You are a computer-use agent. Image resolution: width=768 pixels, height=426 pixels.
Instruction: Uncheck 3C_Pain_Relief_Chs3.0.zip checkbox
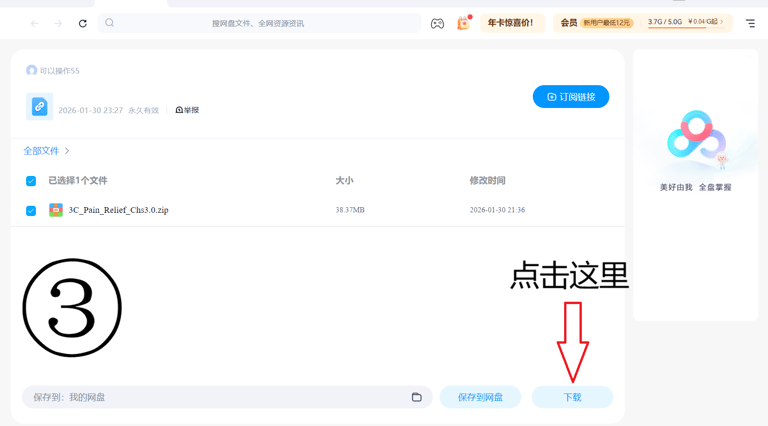31,211
